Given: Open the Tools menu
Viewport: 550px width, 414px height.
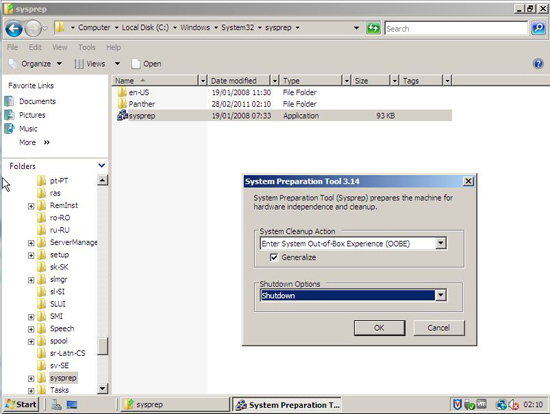Looking at the screenshot, I should (x=87, y=47).
